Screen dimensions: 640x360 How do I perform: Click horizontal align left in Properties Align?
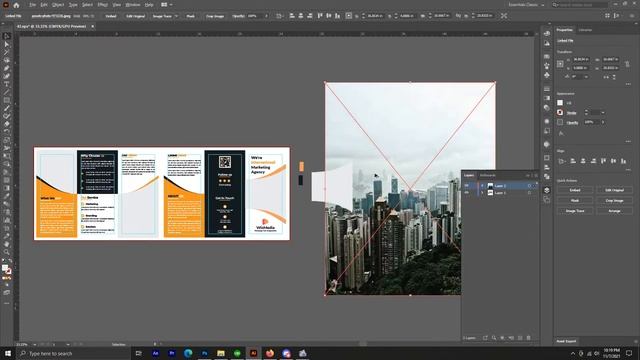[573, 161]
